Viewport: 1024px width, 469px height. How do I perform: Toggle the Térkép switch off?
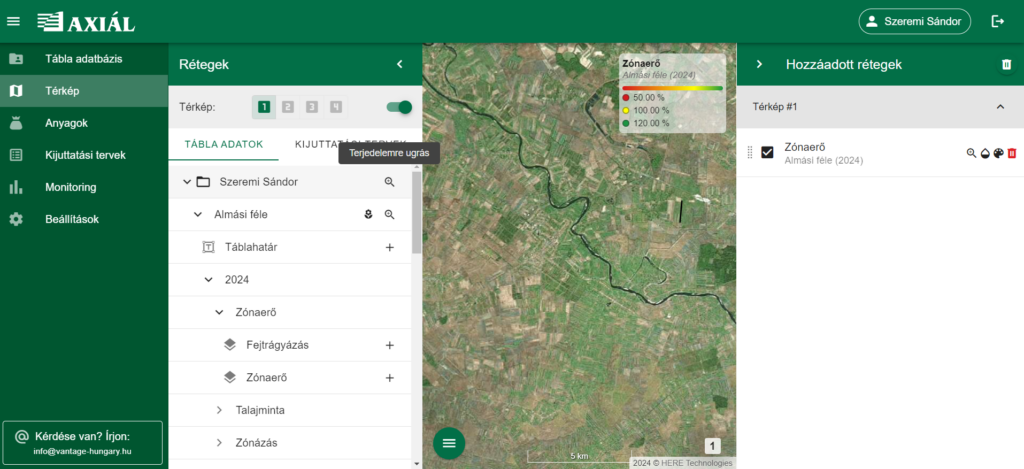pyautogui.click(x=399, y=107)
